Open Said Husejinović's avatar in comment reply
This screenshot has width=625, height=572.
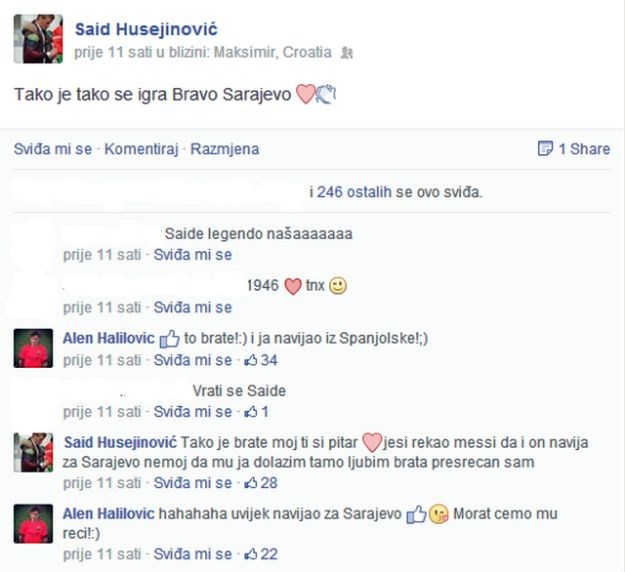(33, 452)
